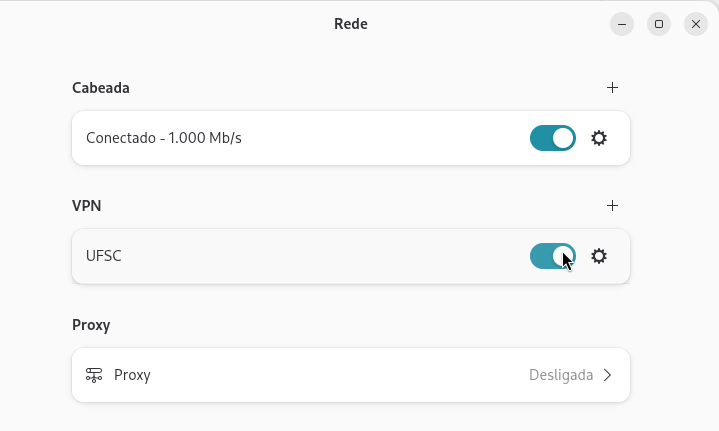Click the Rede window title
This screenshot has height=431, width=719.
coord(351,24)
